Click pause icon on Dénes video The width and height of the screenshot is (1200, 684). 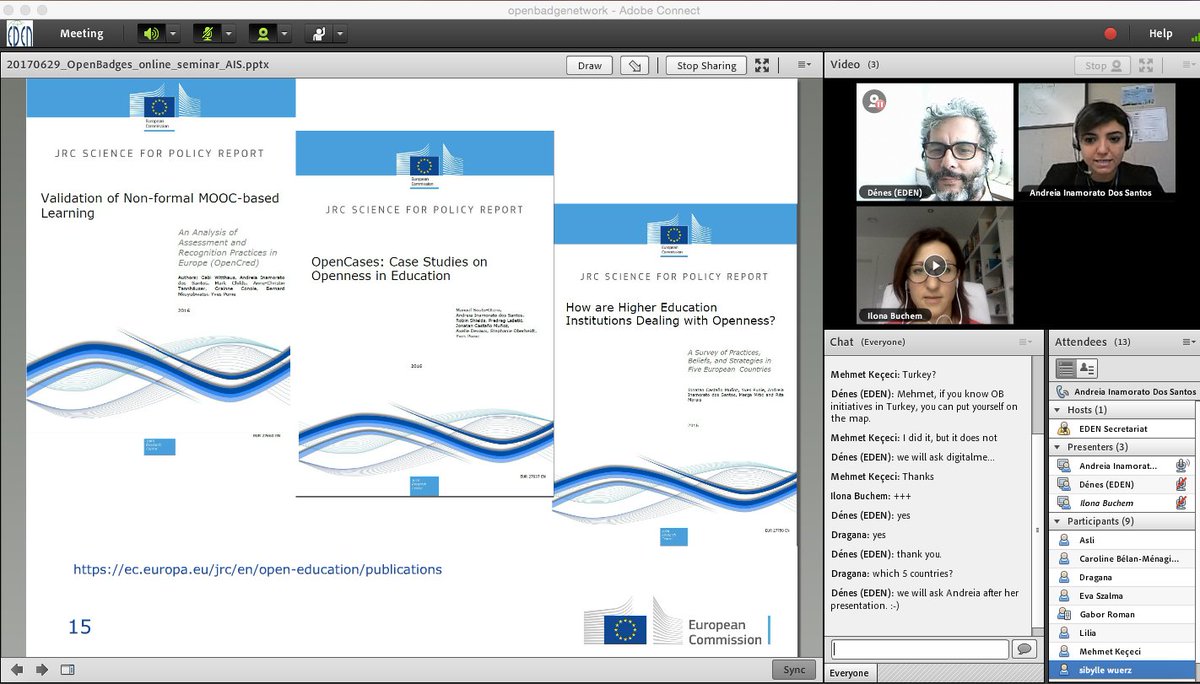click(x=875, y=100)
